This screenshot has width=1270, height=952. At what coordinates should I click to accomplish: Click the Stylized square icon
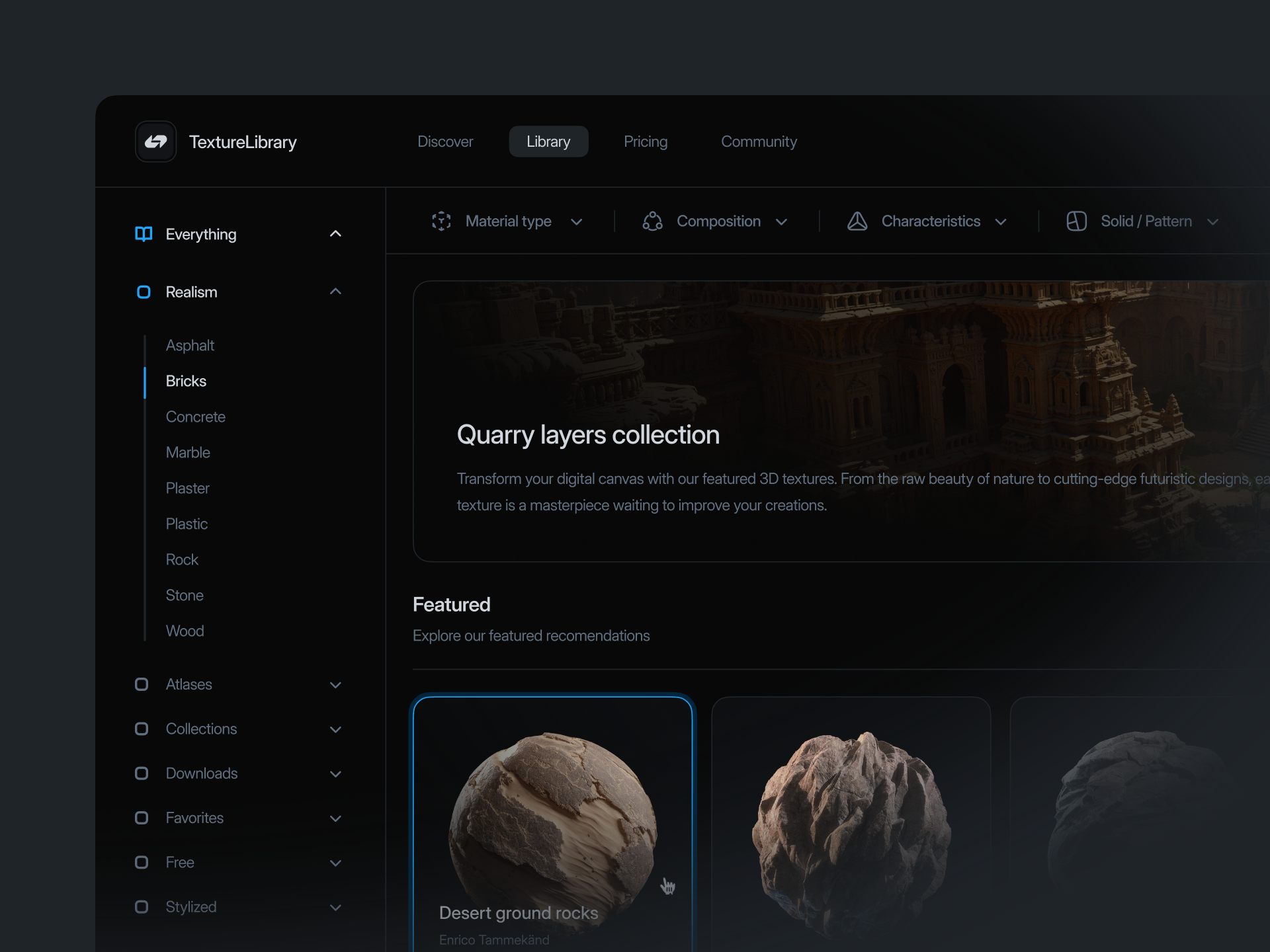142,907
